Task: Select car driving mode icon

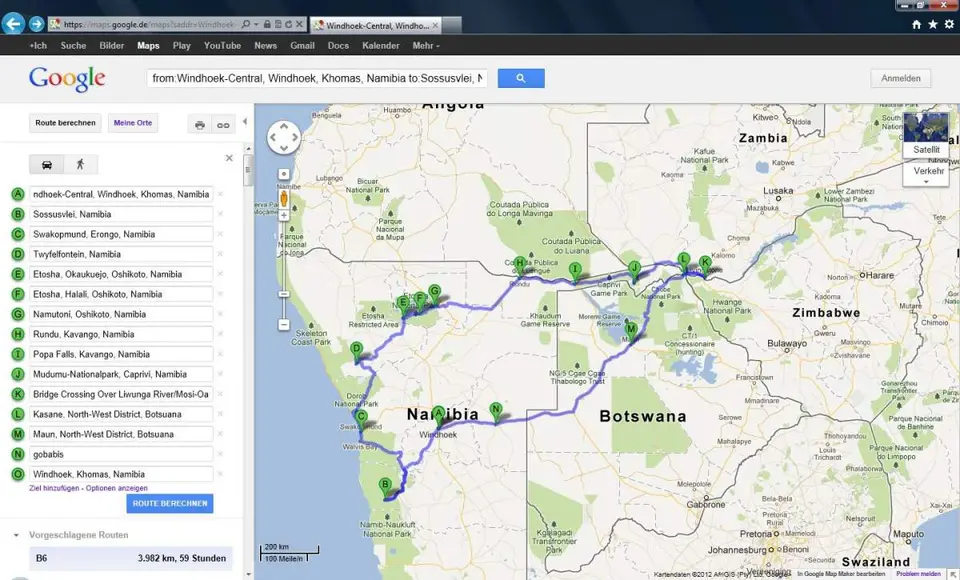Action: click(x=47, y=165)
